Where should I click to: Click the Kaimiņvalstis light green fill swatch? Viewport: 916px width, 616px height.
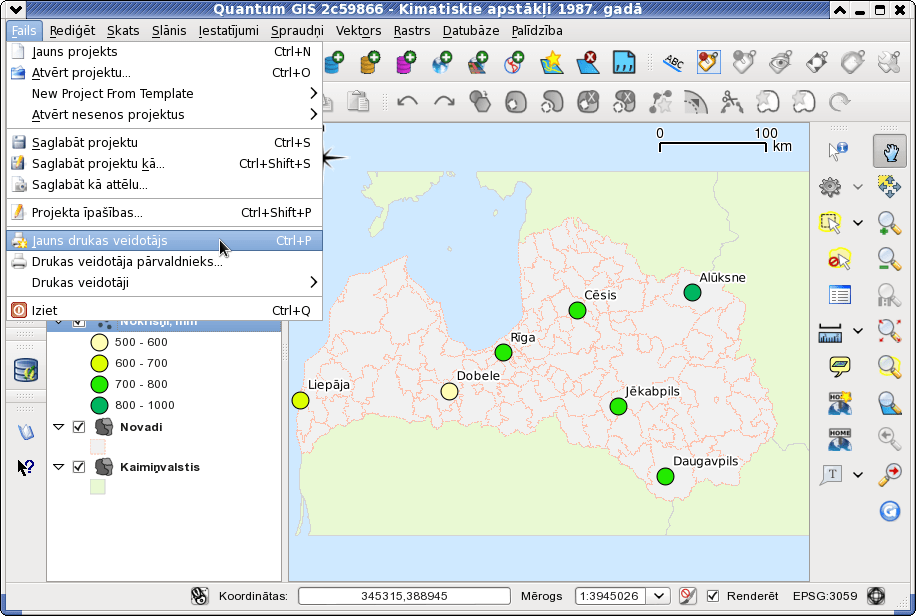98,487
